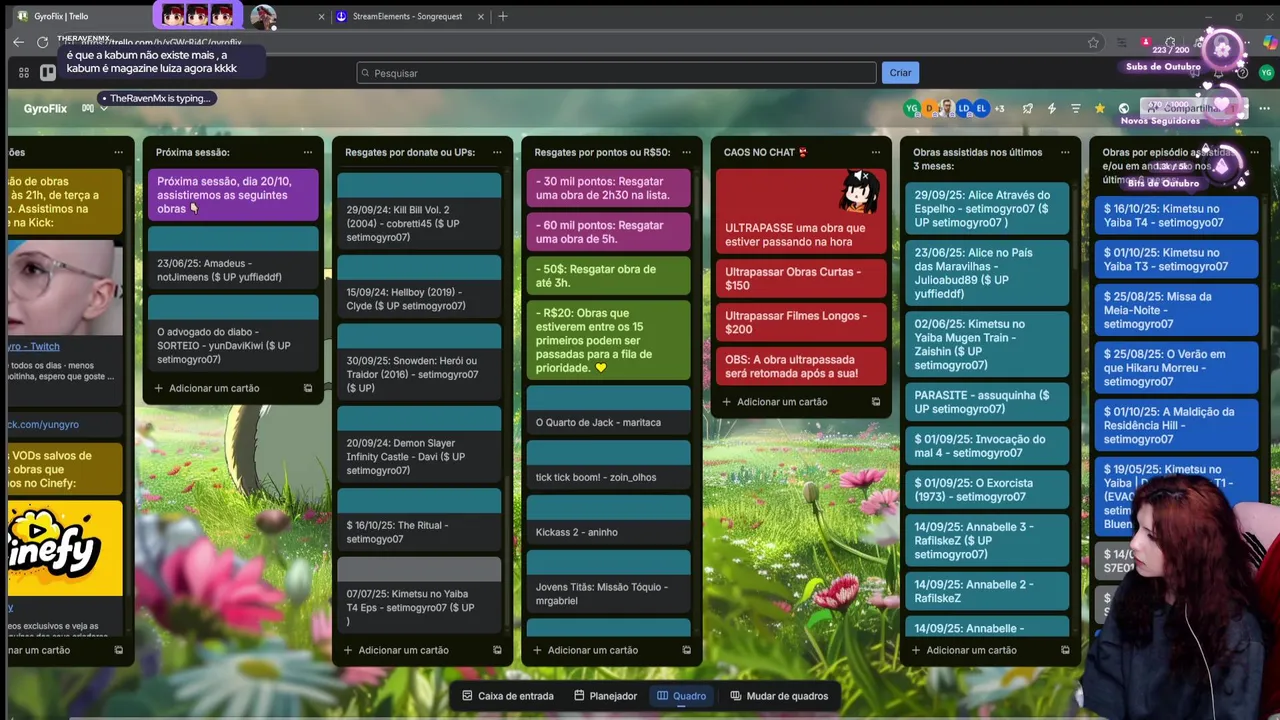Create card from template in Obras assistidas 3 meses
This screenshot has width=1280, height=720.
[x=1065, y=650]
